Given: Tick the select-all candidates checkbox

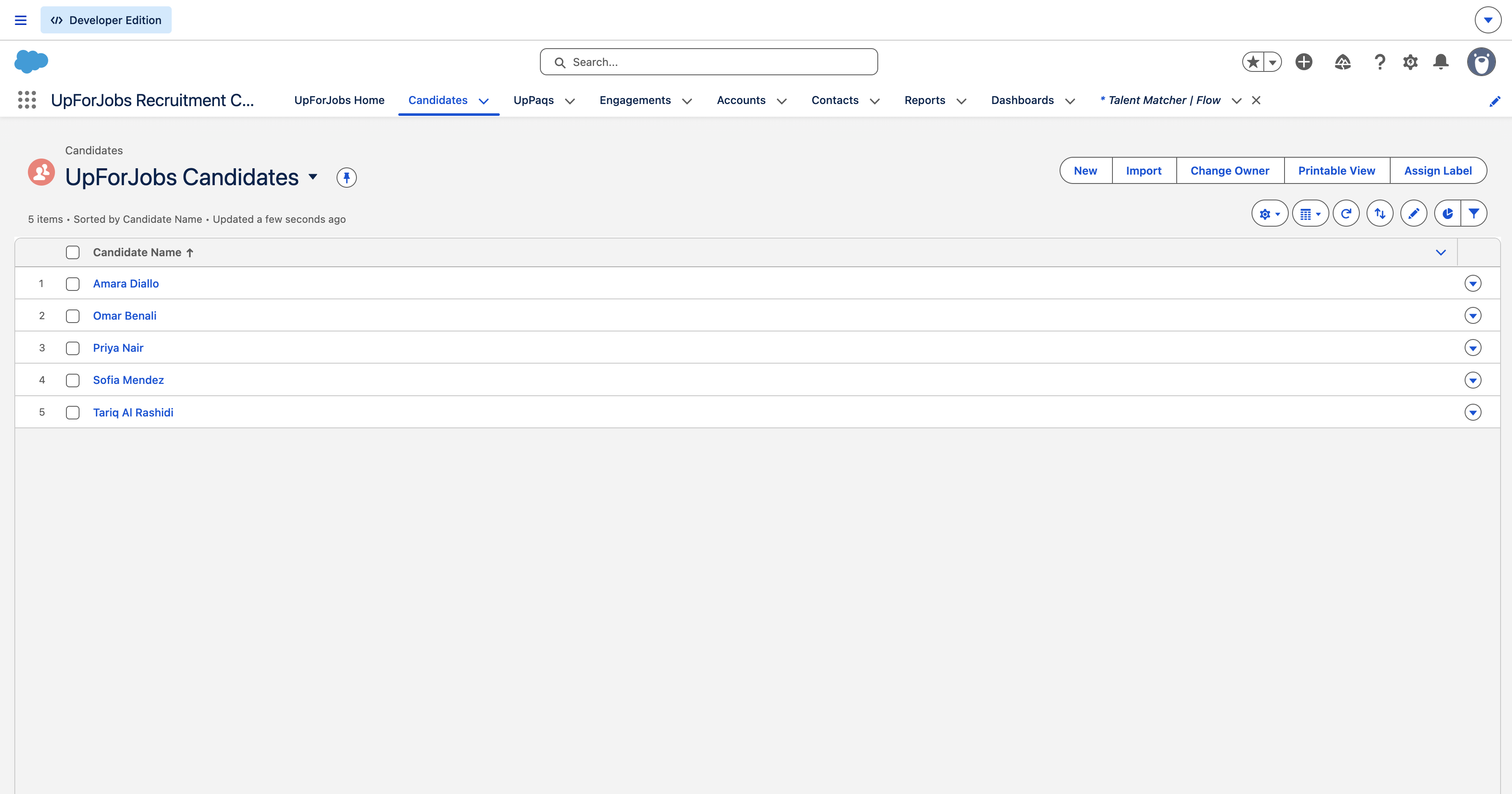Looking at the screenshot, I should point(73,252).
